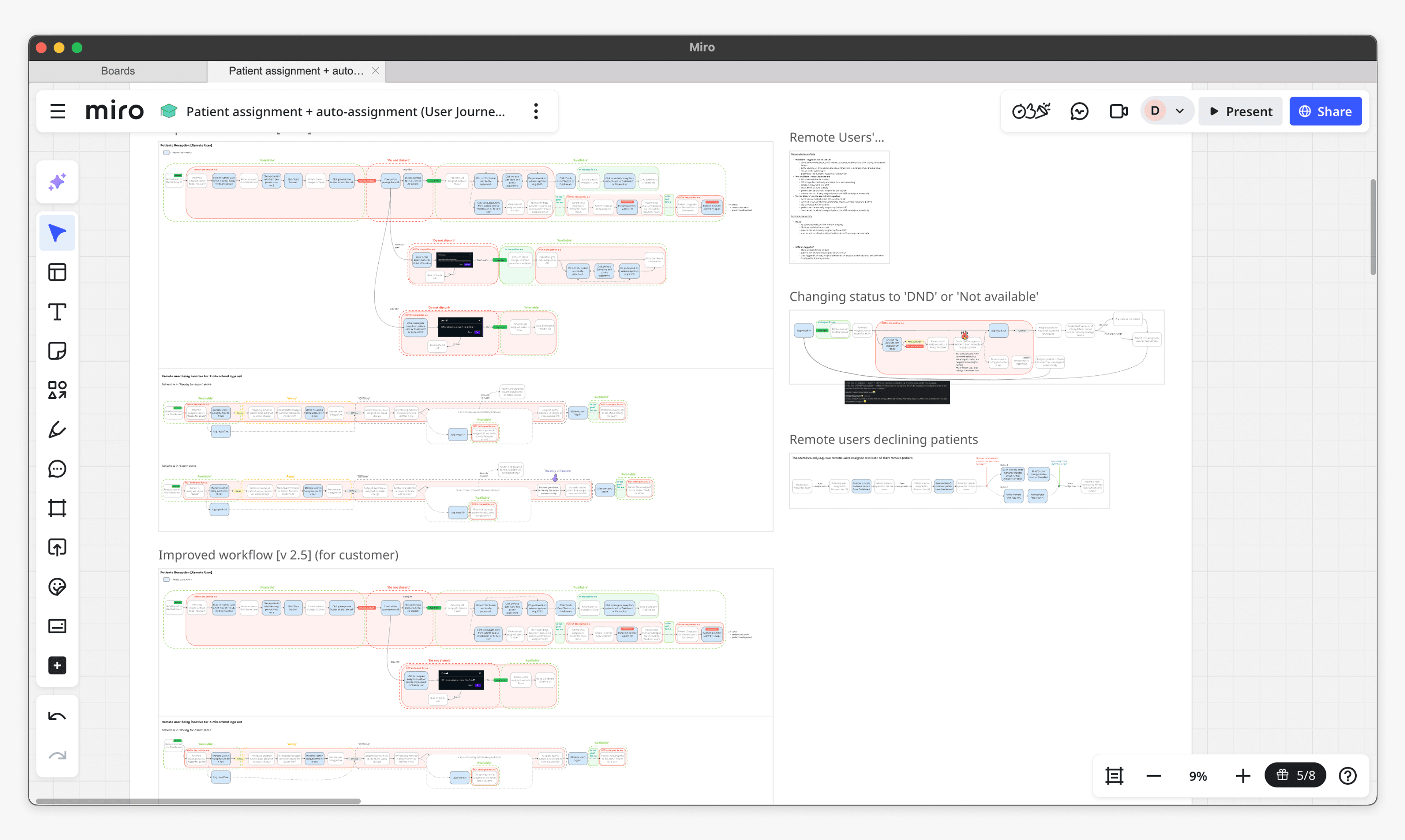This screenshot has width=1405, height=840.
Task: Open the Miro AI sparkle tool
Action: click(x=57, y=182)
